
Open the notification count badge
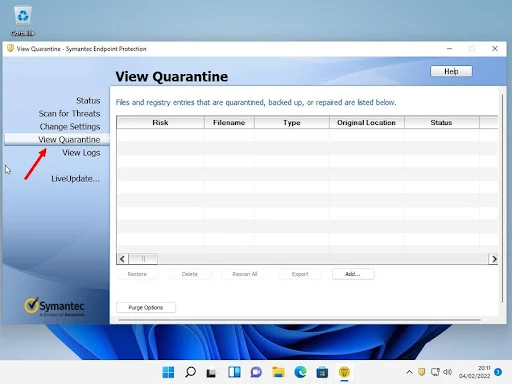[x=498, y=372]
